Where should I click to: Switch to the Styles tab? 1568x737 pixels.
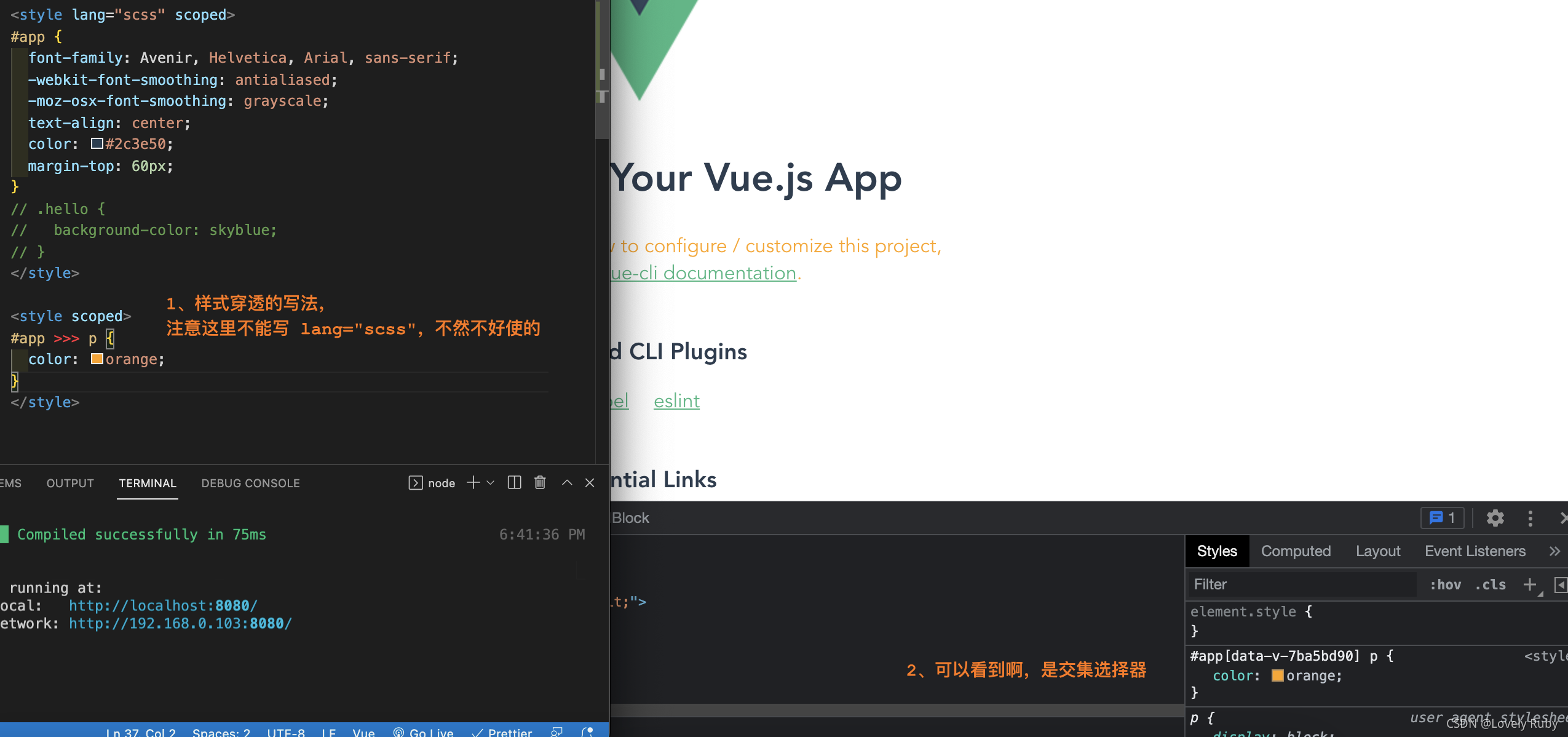[1217, 551]
